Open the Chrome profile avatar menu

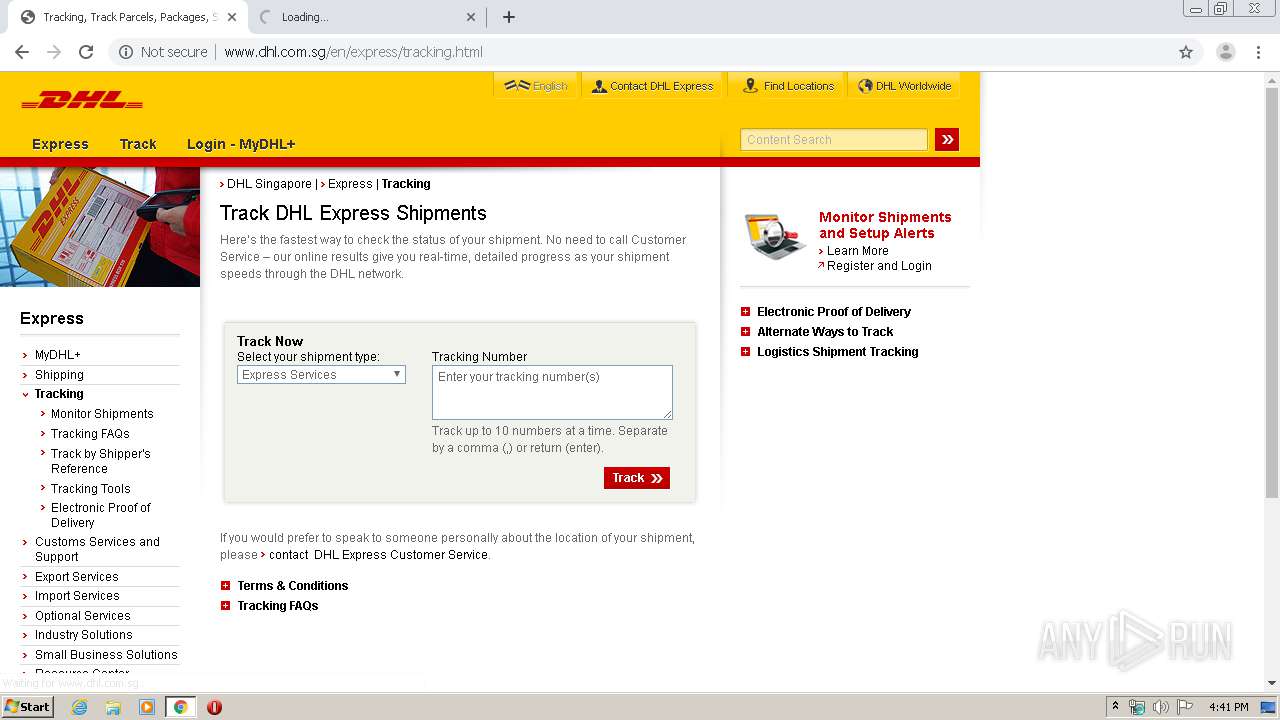tap(1225, 52)
